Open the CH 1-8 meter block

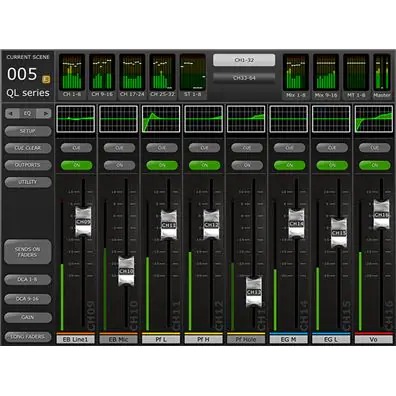coord(72,76)
